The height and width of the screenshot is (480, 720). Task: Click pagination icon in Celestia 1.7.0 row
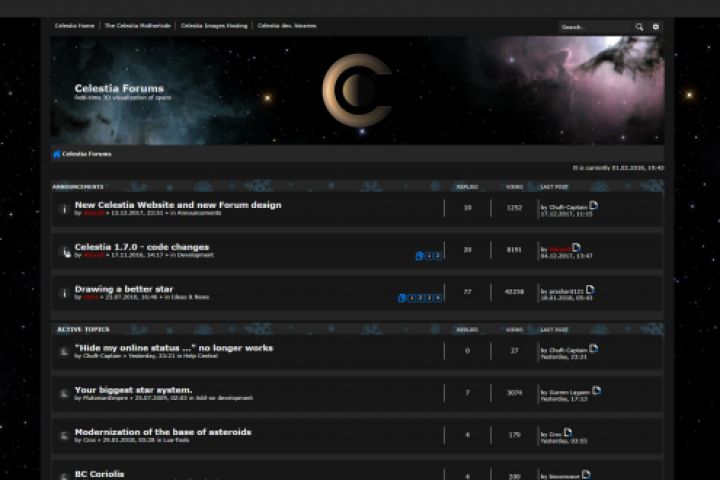click(x=419, y=256)
